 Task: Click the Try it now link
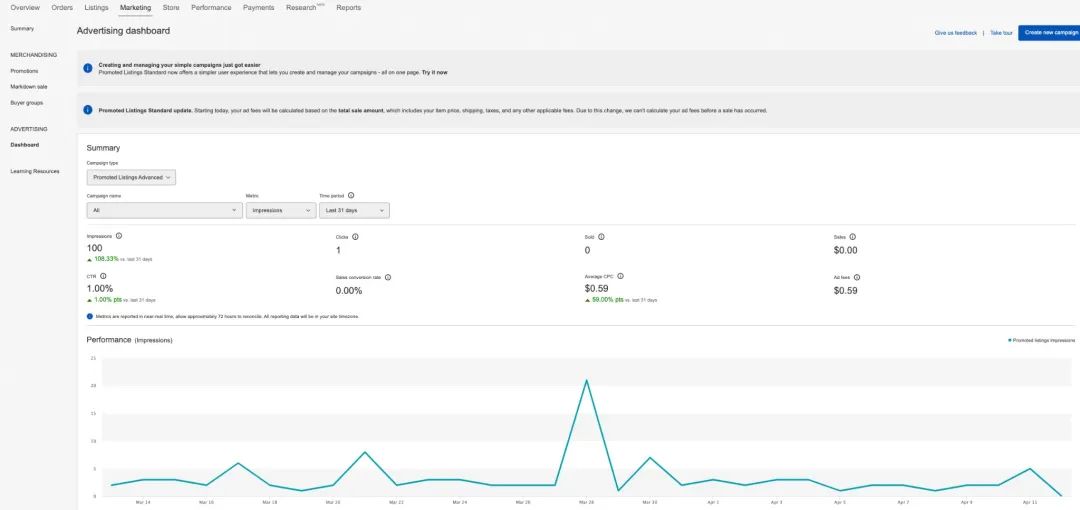tap(434, 73)
